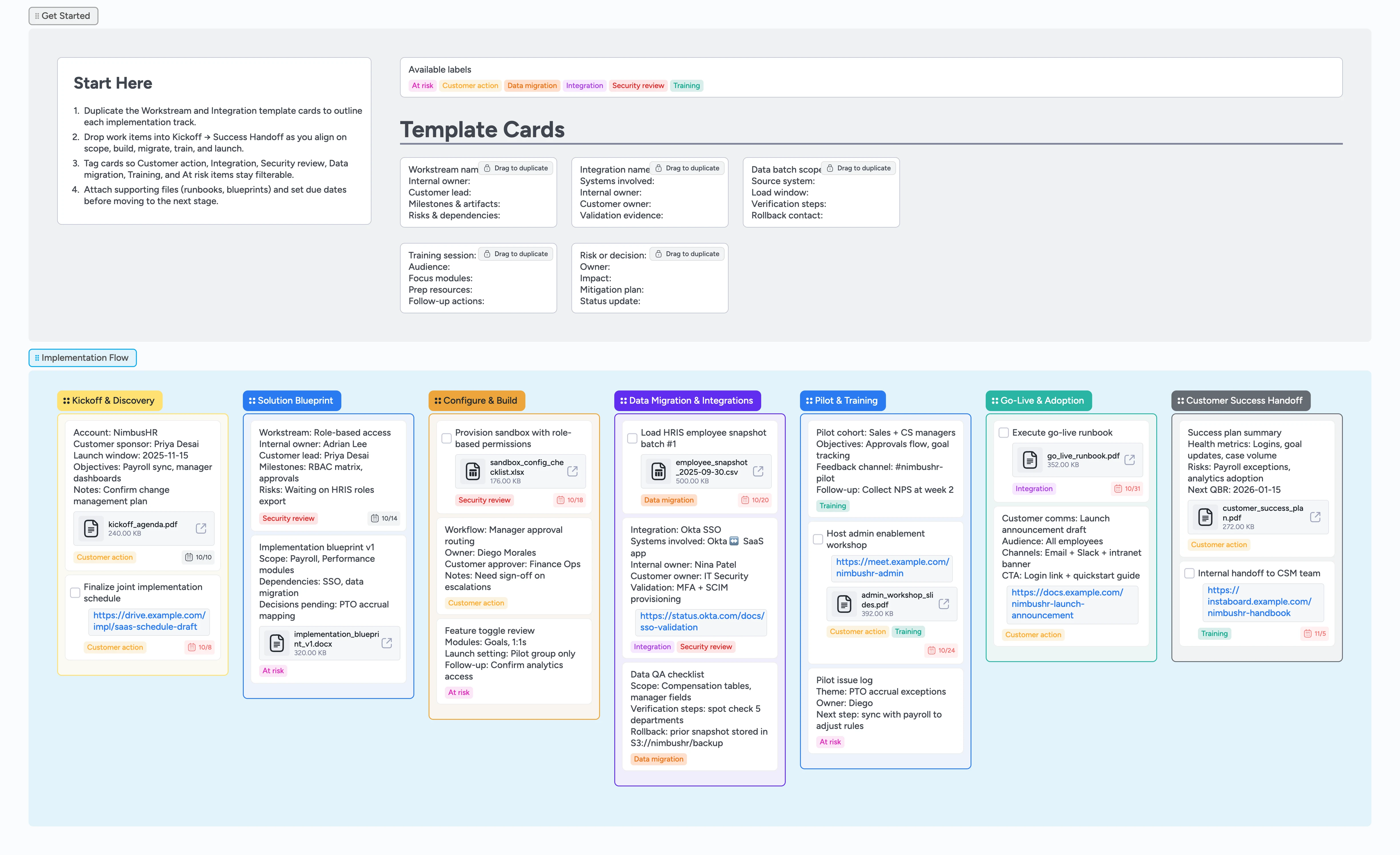Select the Data migration label in Available labels
1400x855 pixels.
coord(532,85)
